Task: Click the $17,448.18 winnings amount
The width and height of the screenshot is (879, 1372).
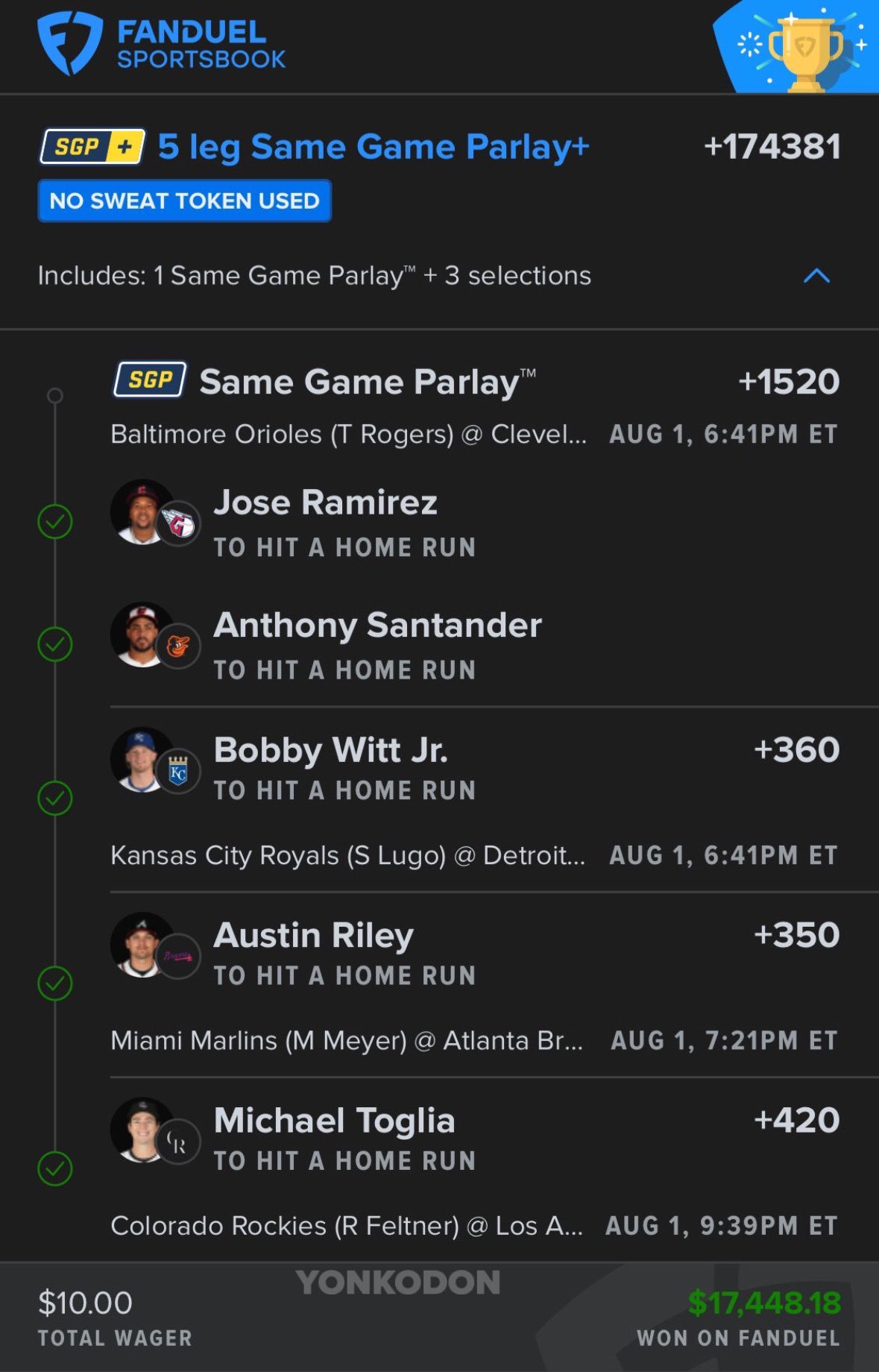Action: (764, 1303)
